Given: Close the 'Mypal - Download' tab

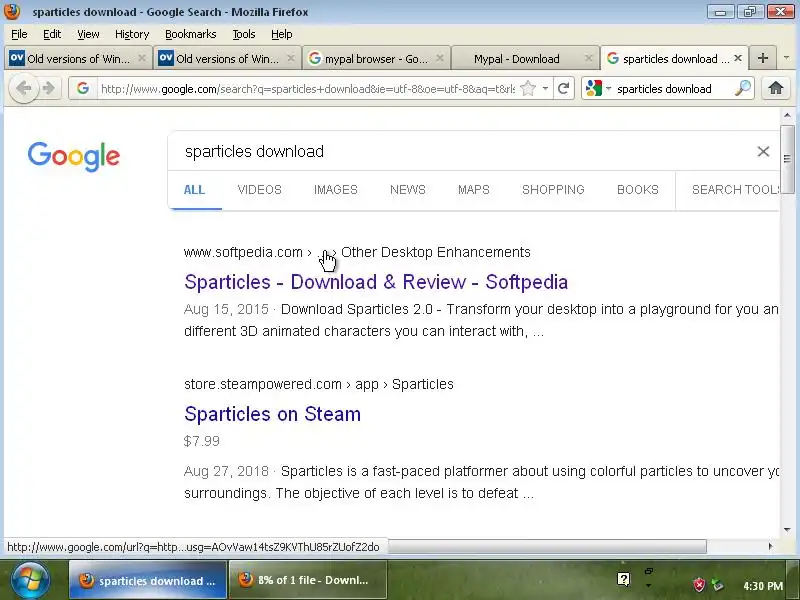Looking at the screenshot, I should [x=588, y=59].
